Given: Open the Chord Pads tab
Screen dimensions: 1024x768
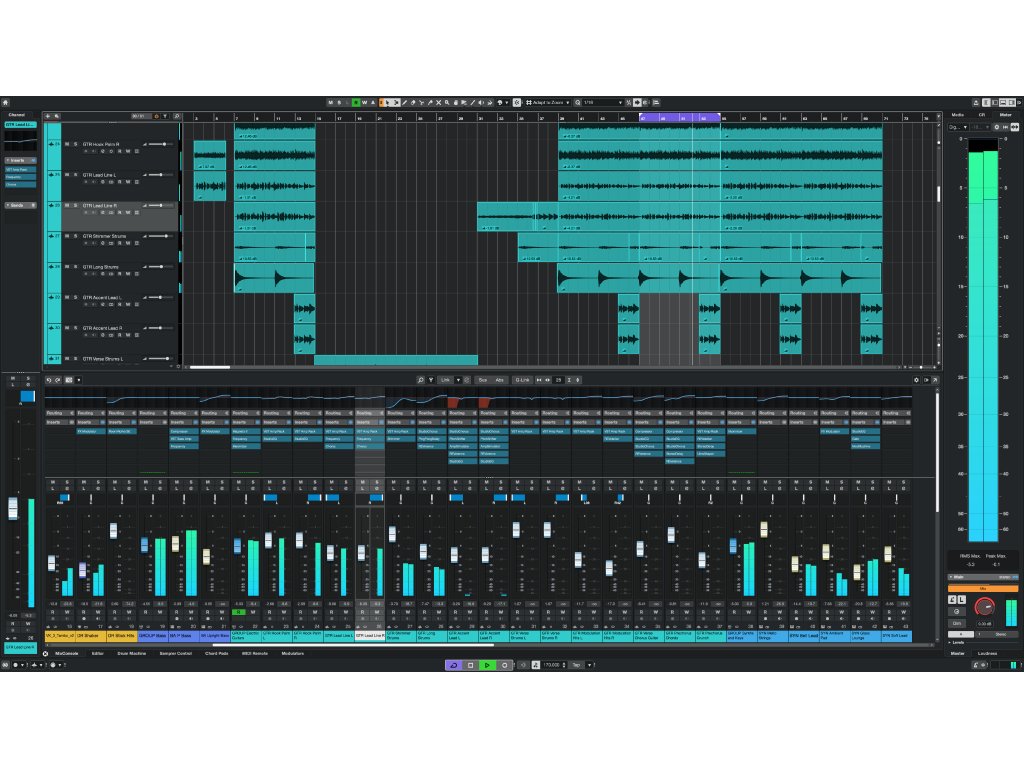Looking at the screenshot, I should pos(216,653).
